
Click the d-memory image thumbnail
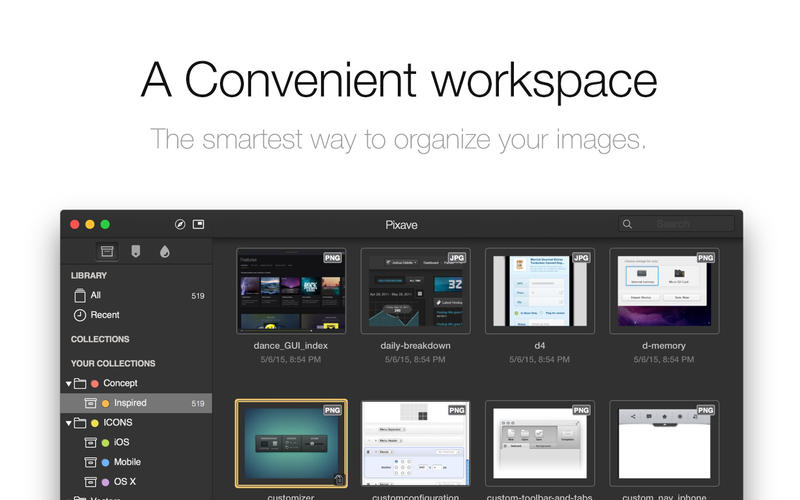pos(664,291)
